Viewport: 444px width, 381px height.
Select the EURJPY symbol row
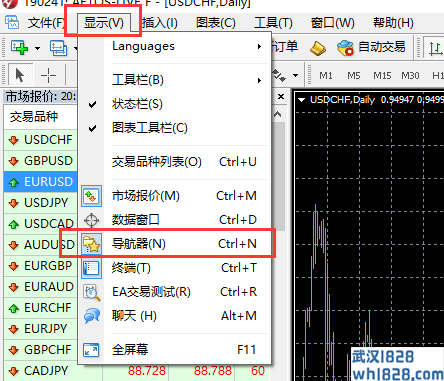40,329
